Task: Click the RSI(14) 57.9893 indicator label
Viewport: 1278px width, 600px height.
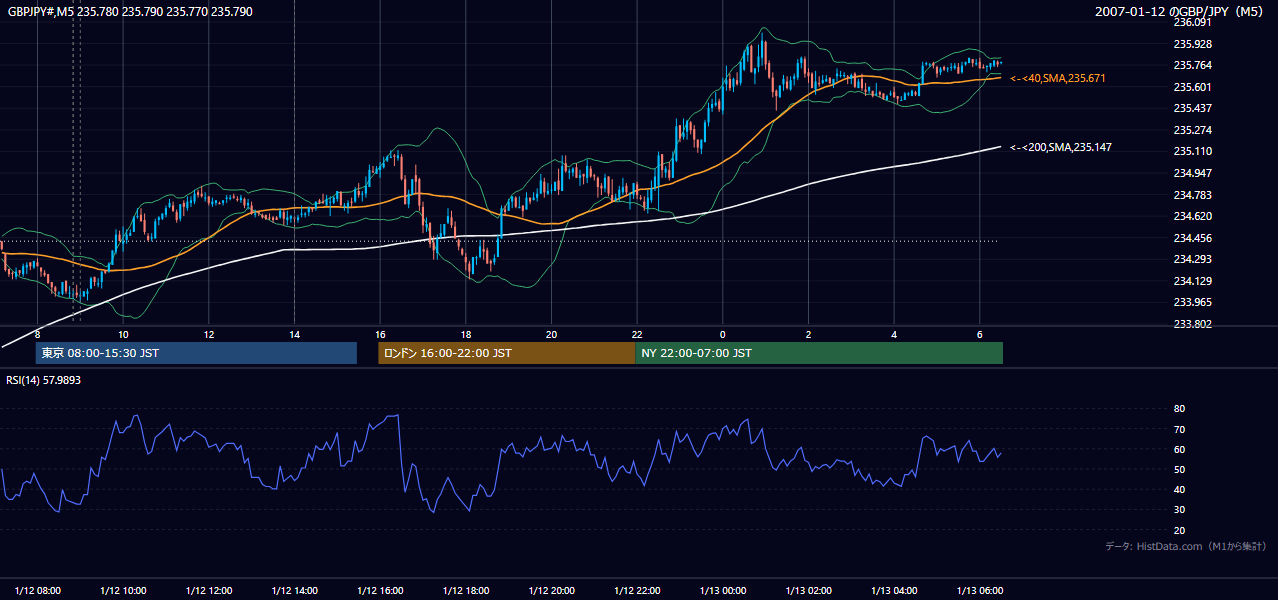Action: [x=44, y=380]
